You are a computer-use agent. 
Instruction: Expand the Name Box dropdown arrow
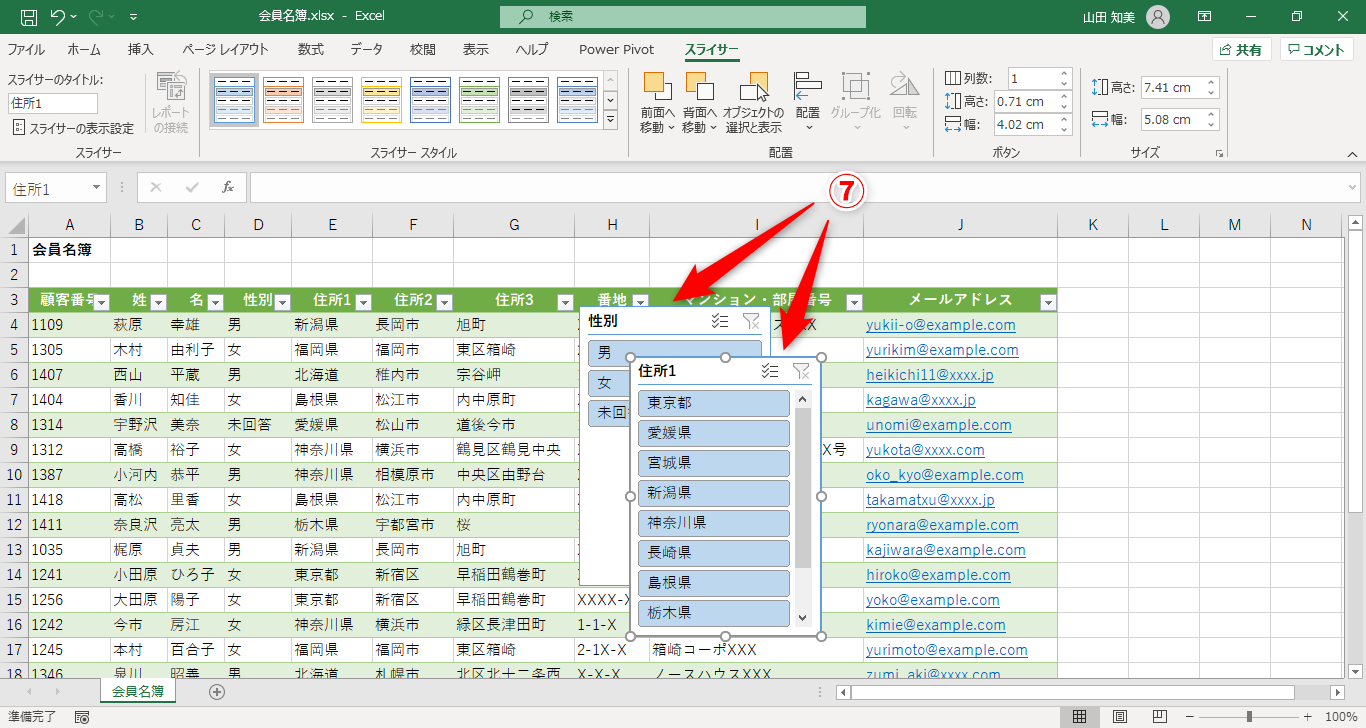tap(96, 187)
